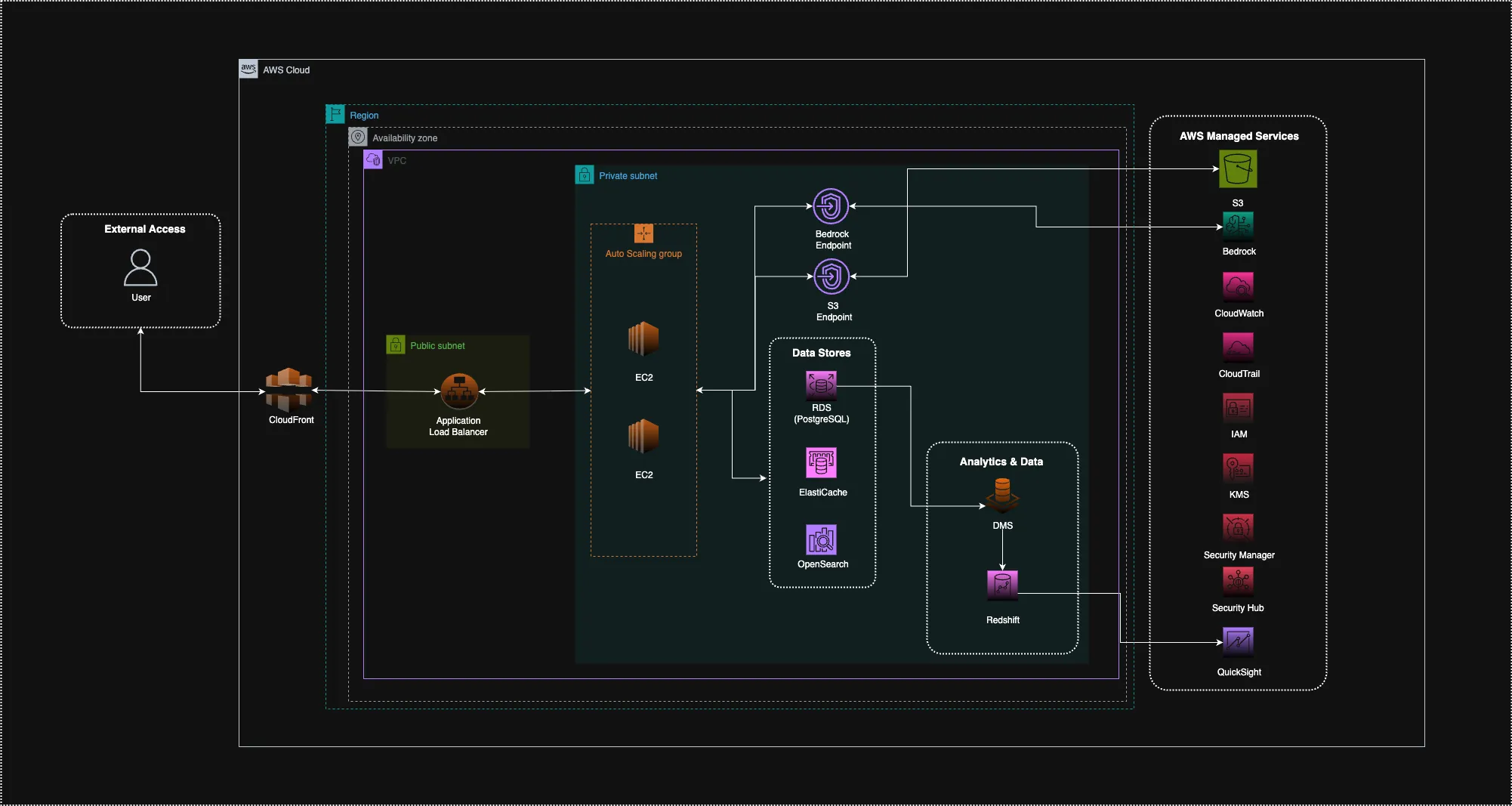Viewport: 1512px width, 806px height.
Task: Click the 'CloudFront' label text
Action: [x=291, y=420]
